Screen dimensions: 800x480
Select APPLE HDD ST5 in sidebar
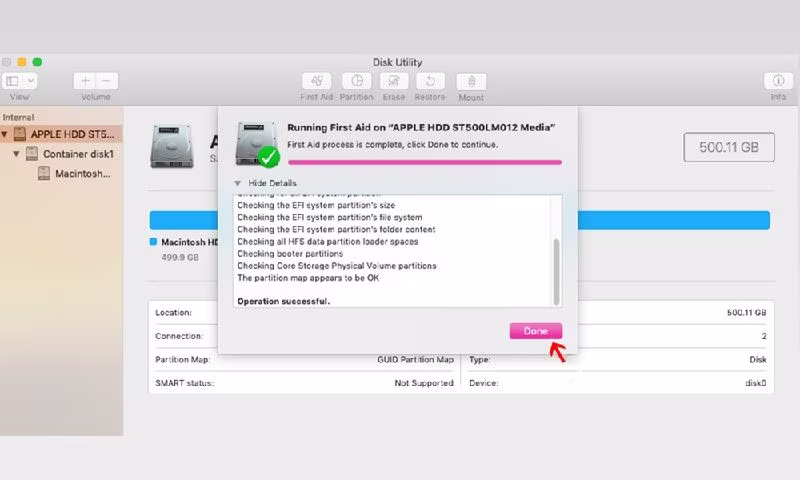tap(61, 134)
